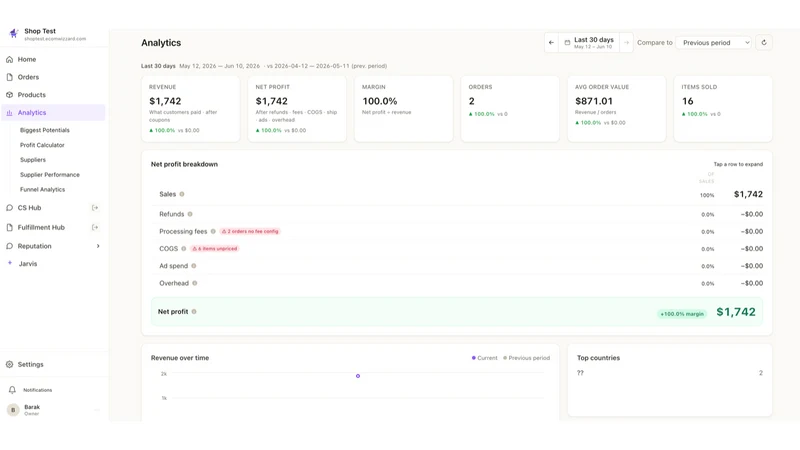Click the '6 items unpriced' warning badge
800x450 pixels.
click(x=215, y=249)
